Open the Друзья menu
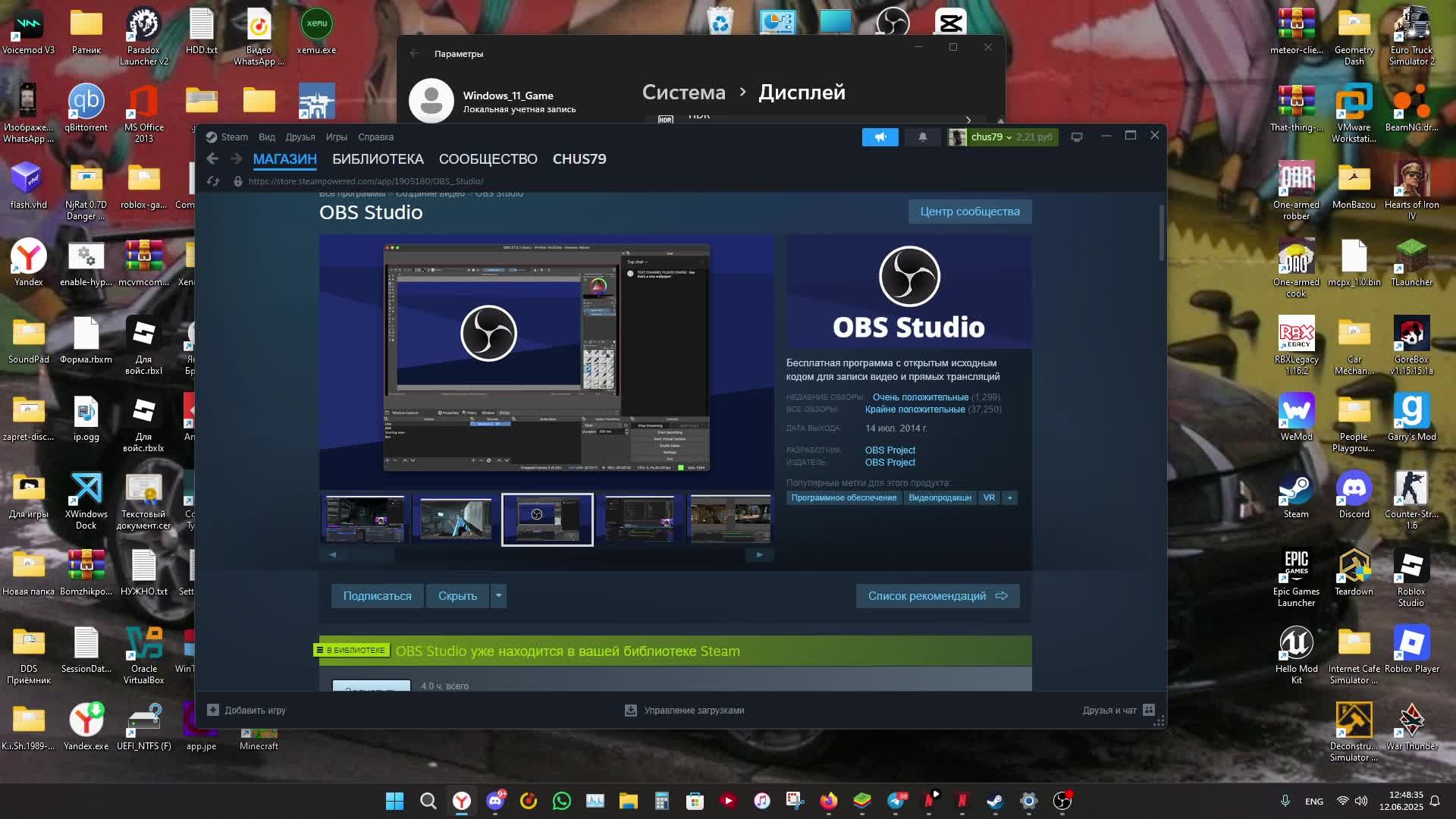1456x819 pixels. 300,137
